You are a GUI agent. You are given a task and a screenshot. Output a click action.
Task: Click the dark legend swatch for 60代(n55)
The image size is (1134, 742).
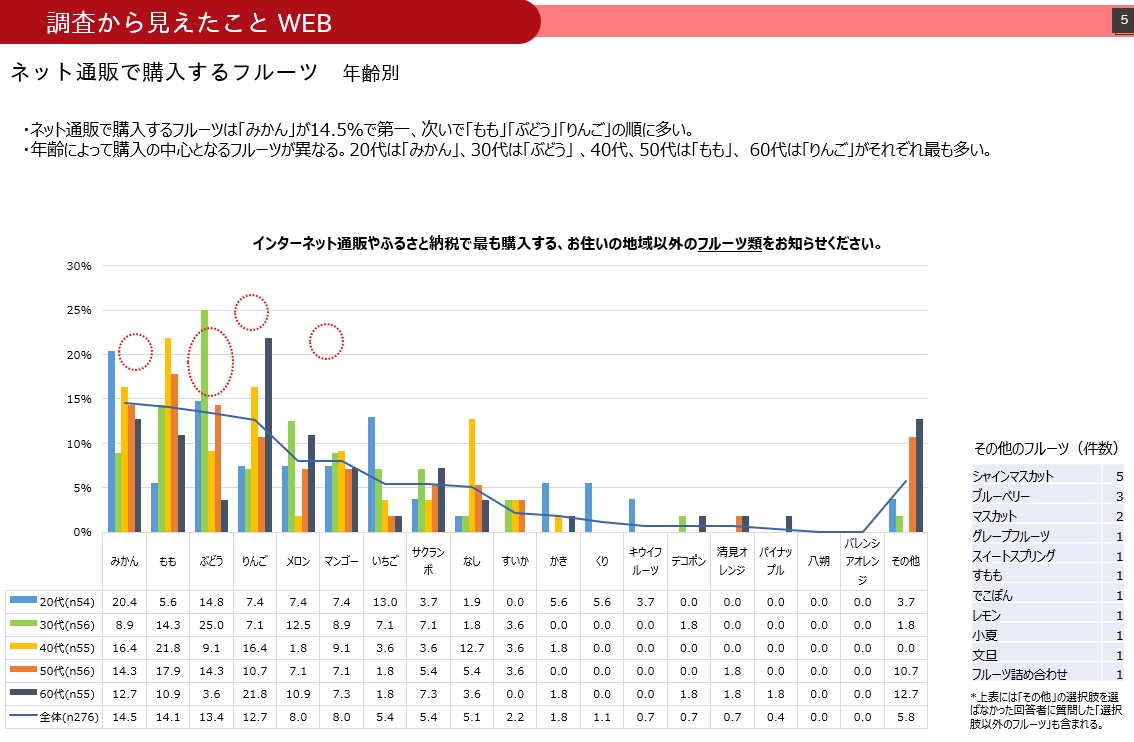pos(23,693)
